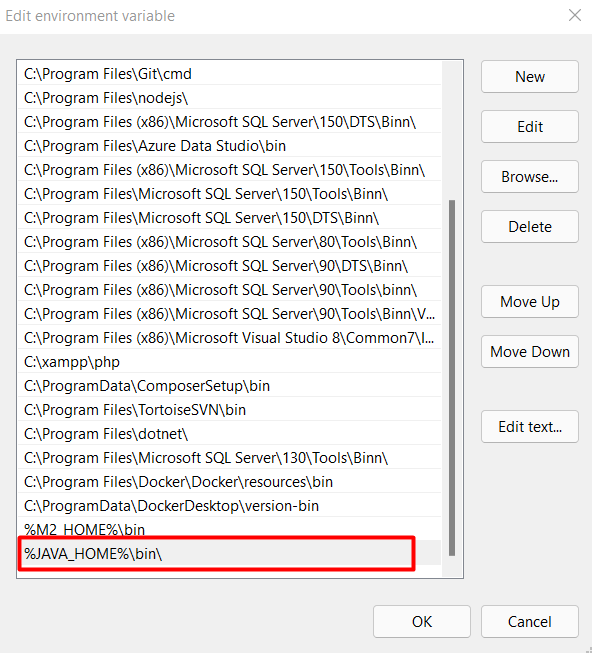This screenshot has height=653, width=592.
Task: Click the vertical scrollbar thumb in list
Action: coord(452,378)
